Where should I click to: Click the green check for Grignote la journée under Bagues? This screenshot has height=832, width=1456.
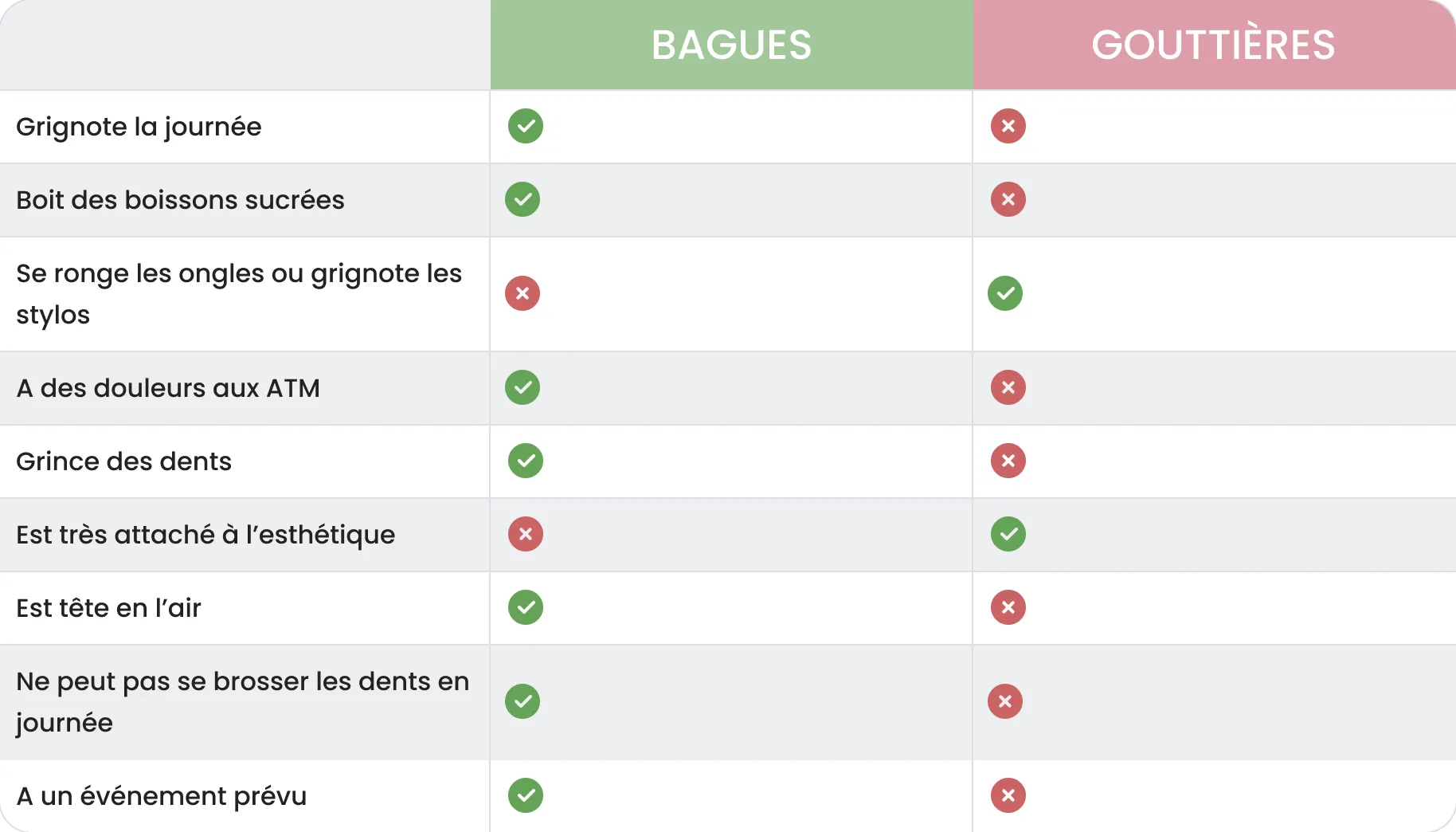526,126
